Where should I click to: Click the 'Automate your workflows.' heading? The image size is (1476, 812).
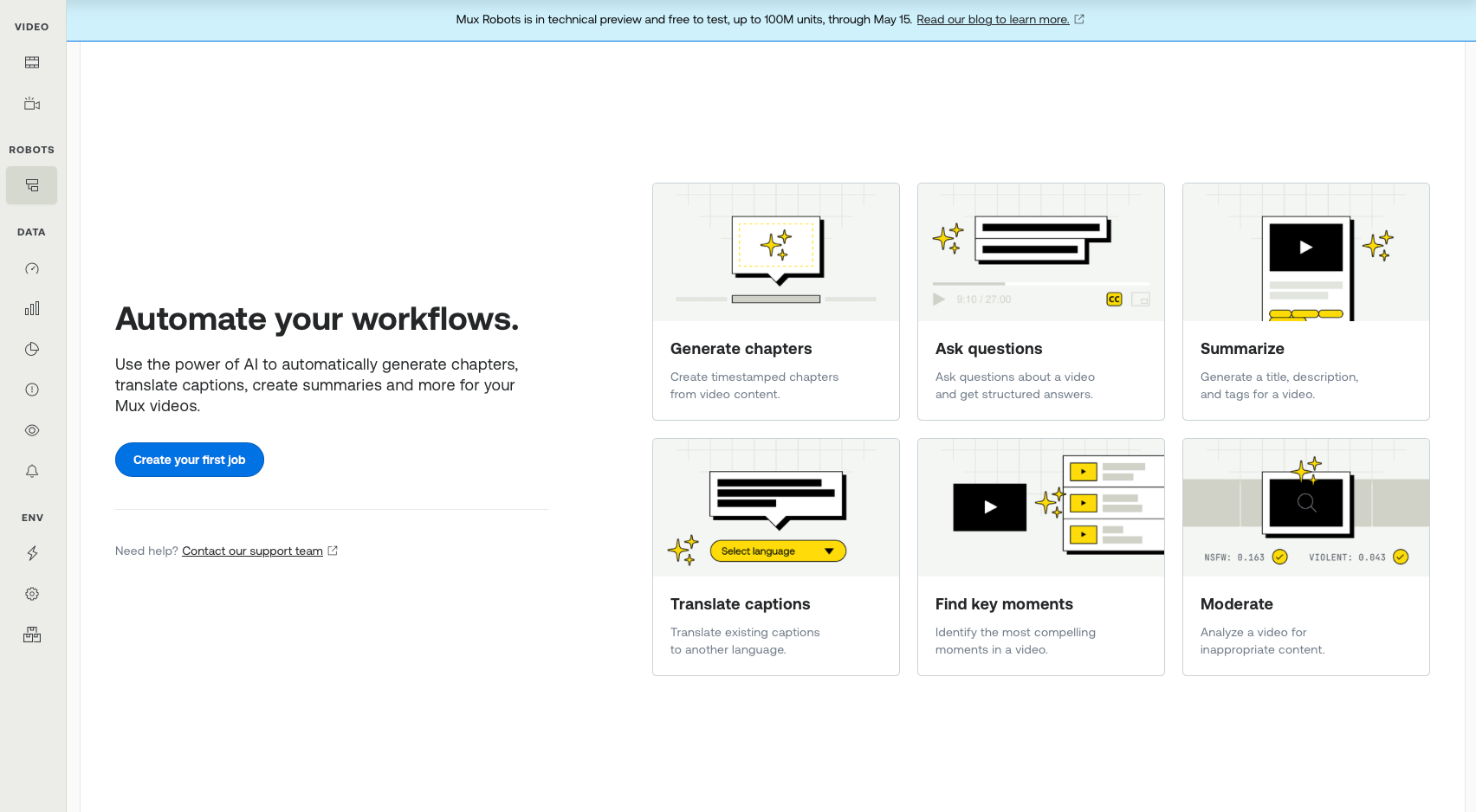pos(317,319)
